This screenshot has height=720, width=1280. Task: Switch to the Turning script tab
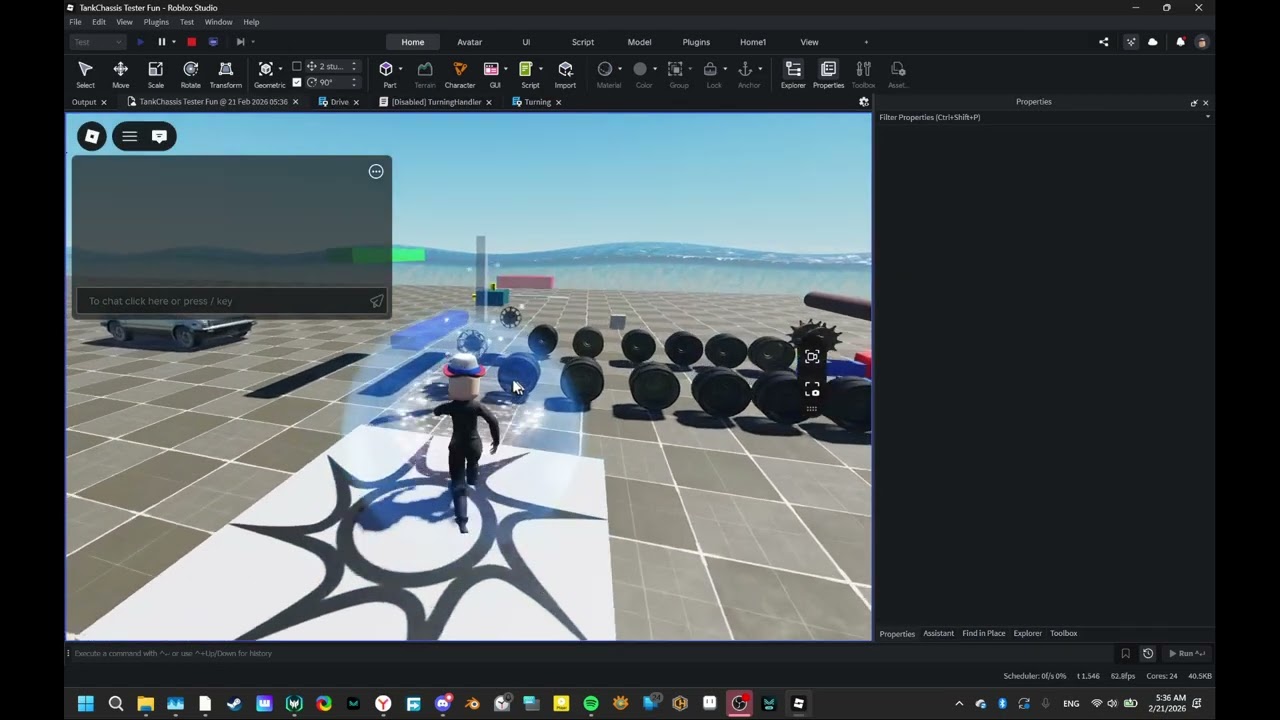(x=537, y=102)
